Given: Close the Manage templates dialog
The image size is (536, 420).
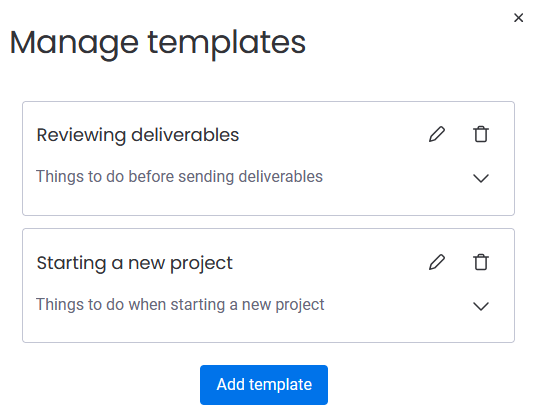Looking at the screenshot, I should click(518, 18).
